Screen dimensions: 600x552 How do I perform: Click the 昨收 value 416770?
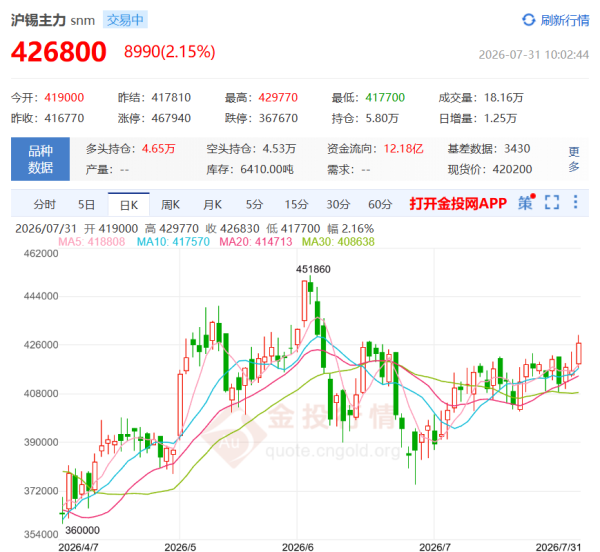coord(64,118)
